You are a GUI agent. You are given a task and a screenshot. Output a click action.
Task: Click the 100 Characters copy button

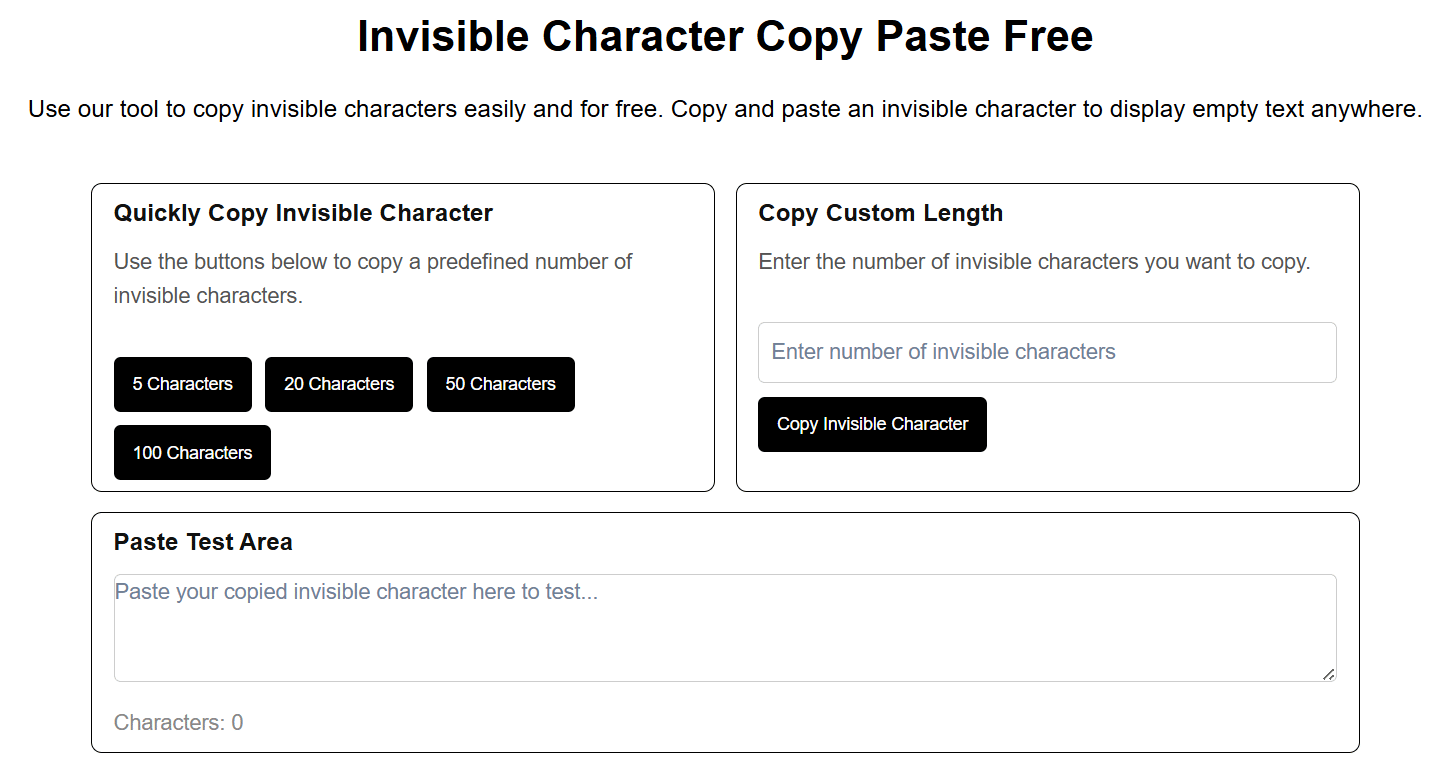tap(192, 452)
